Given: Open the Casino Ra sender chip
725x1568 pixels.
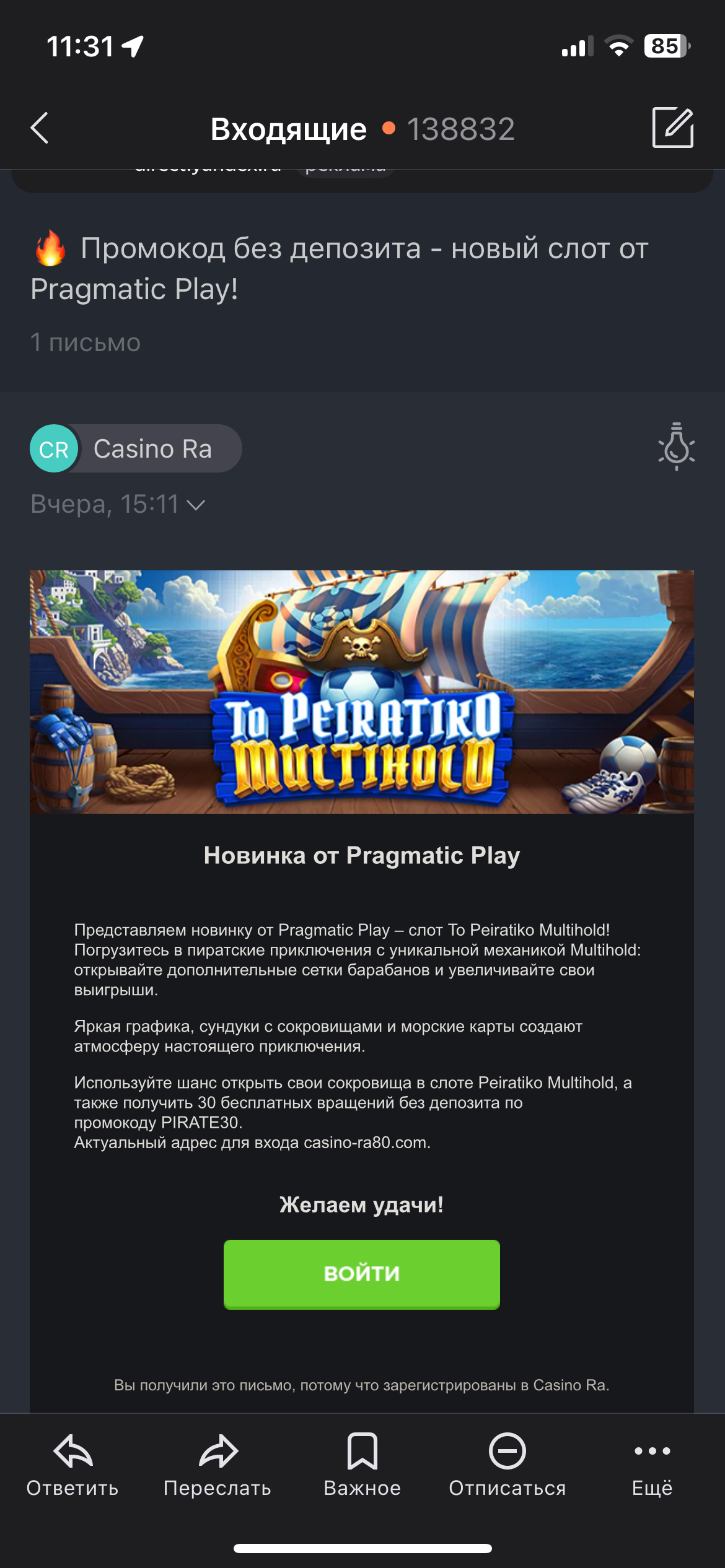Looking at the screenshot, I should [x=136, y=448].
